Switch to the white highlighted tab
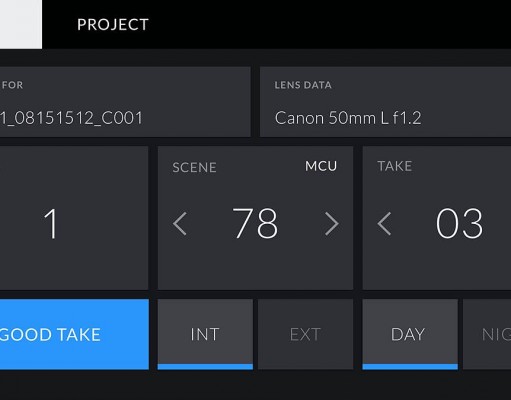This screenshot has height=400, width=511. point(21,24)
